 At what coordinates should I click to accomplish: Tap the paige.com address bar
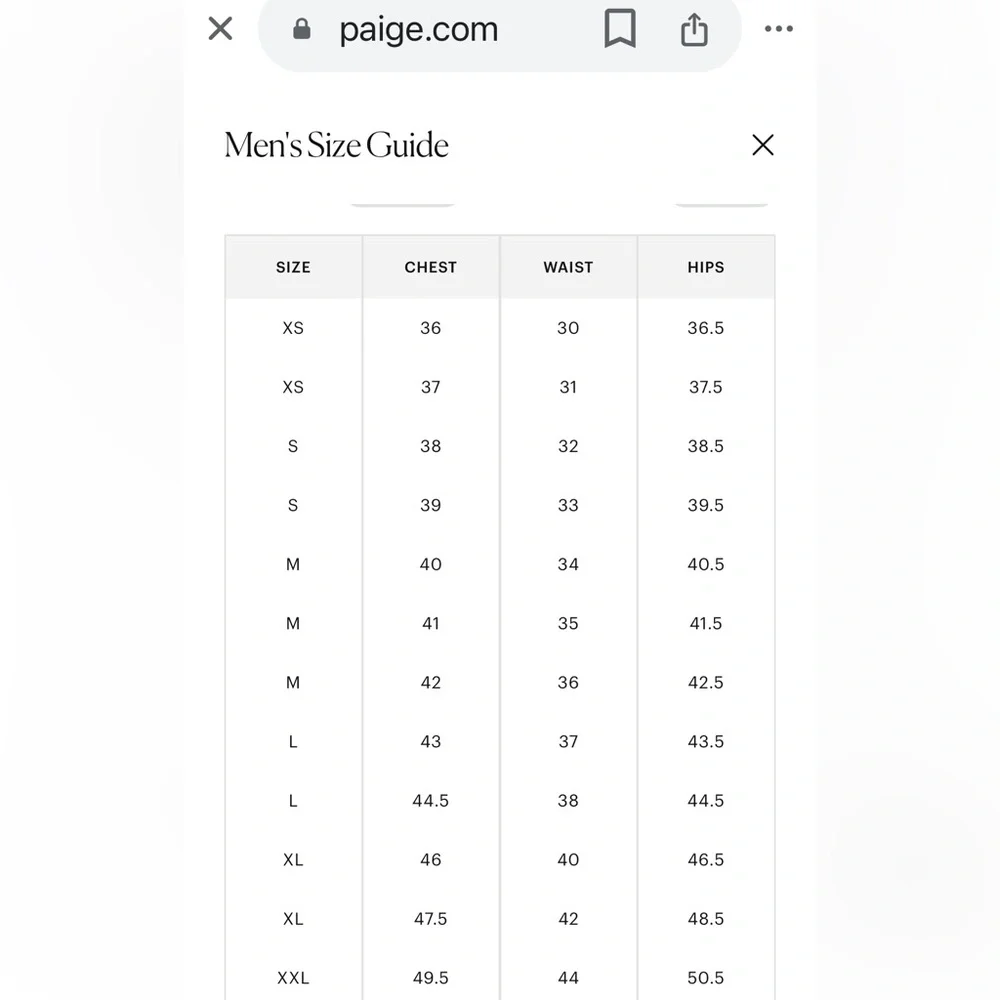pyautogui.click(x=418, y=30)
